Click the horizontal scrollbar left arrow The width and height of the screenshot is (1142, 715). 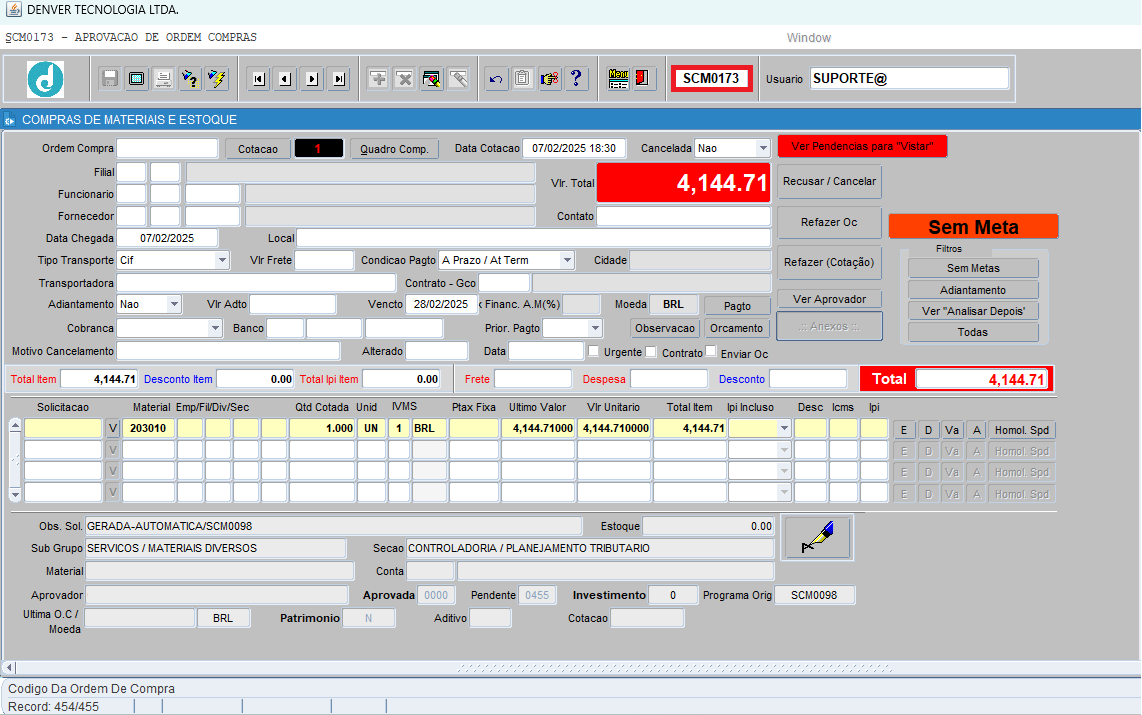(9, 667)
